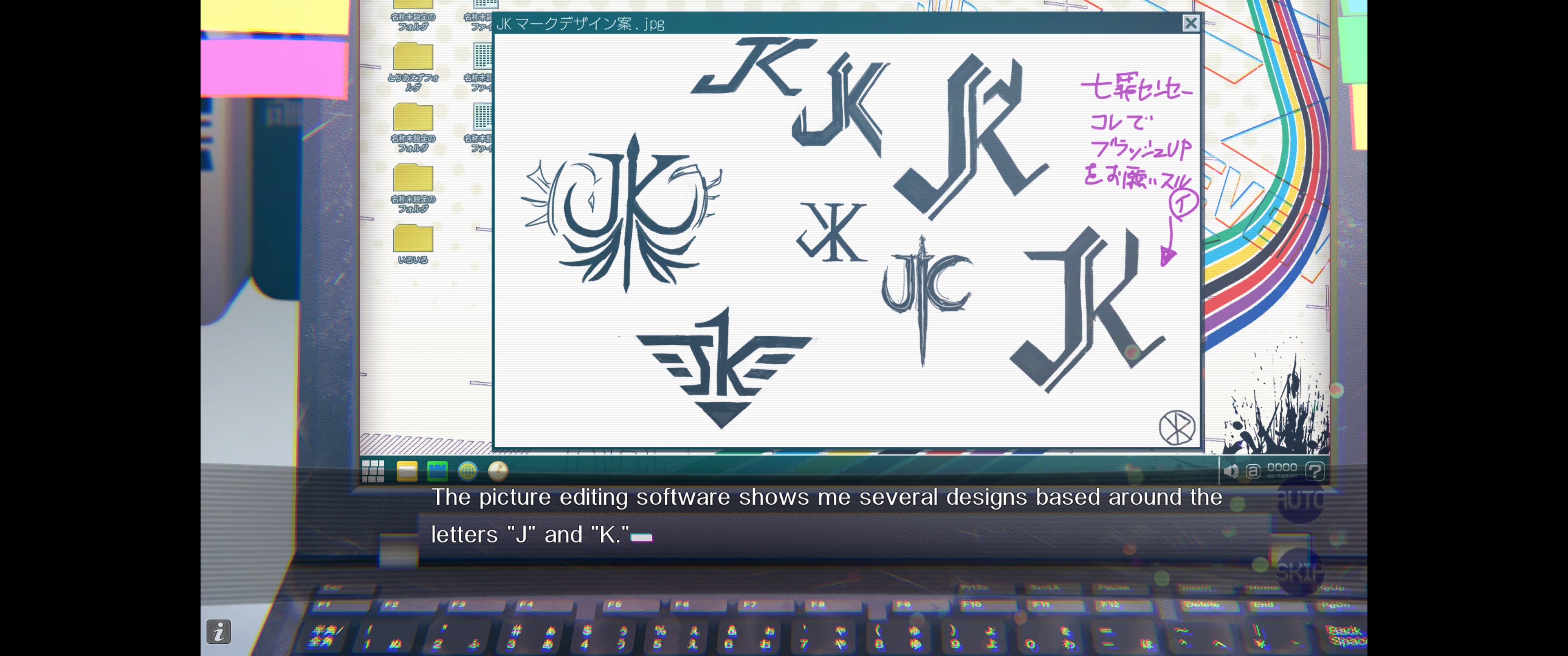Launch the globe web browser icon
The height and width of the screenshot is (656, 1568).
[x=468, y=471]
